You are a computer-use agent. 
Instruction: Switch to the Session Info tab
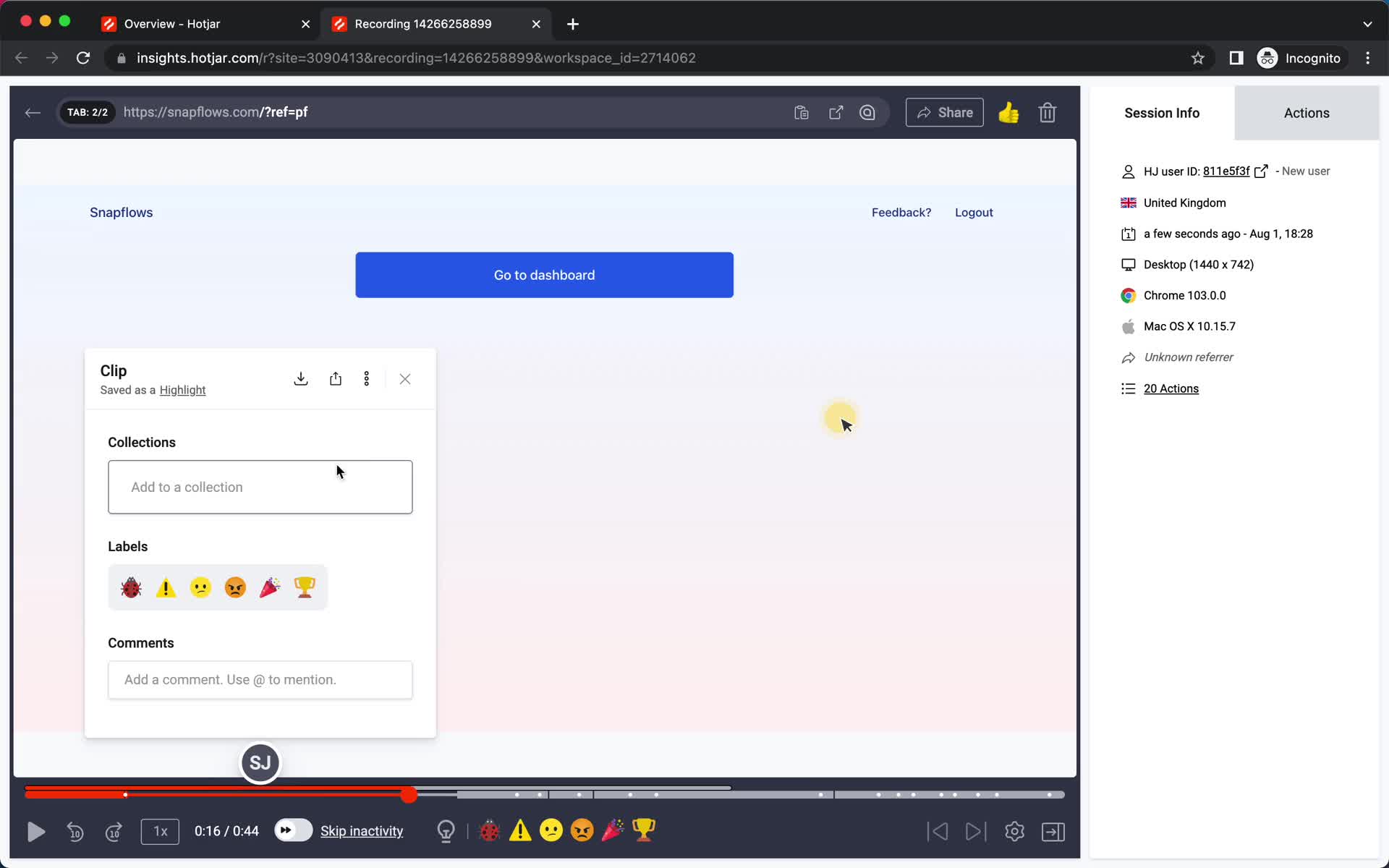click(x=1162, y=112)
